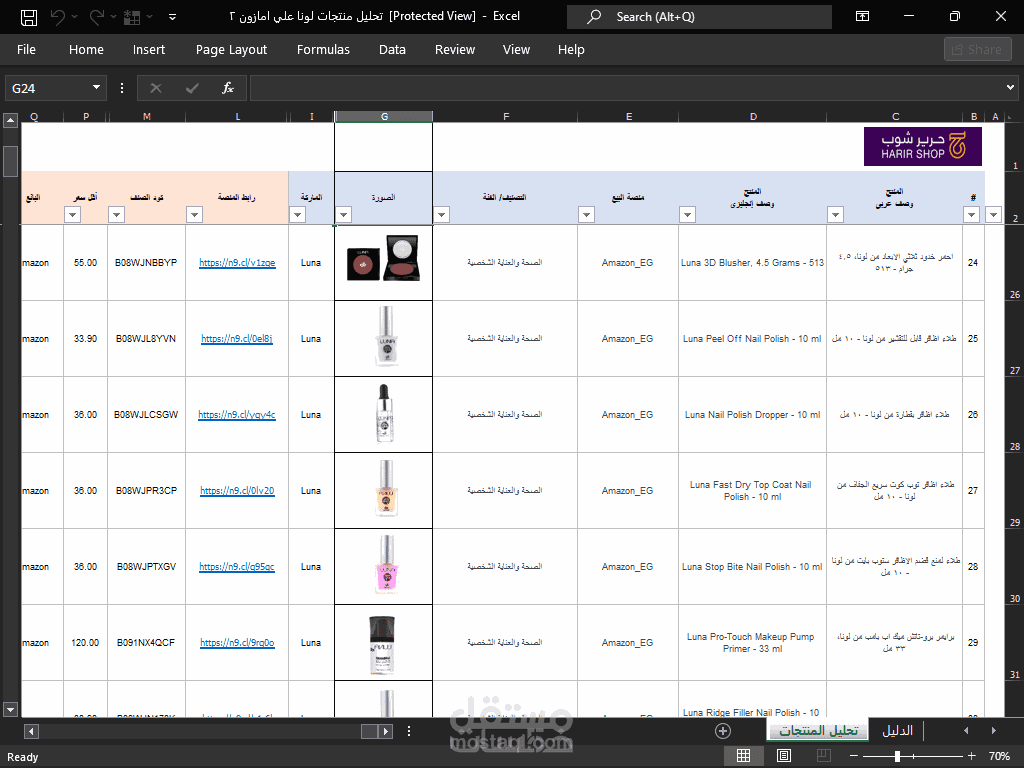Click the Save icon in title bar
The width and height of the screenshot is (1024, 768).
tap(29, 17)
